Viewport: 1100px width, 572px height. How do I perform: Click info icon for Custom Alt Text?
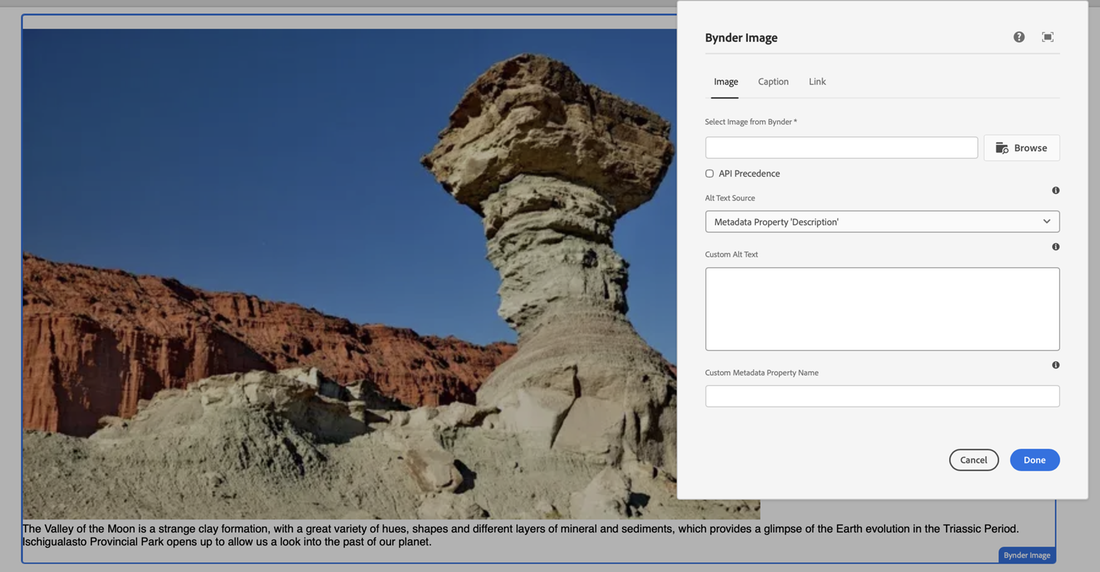point(1056,246)
